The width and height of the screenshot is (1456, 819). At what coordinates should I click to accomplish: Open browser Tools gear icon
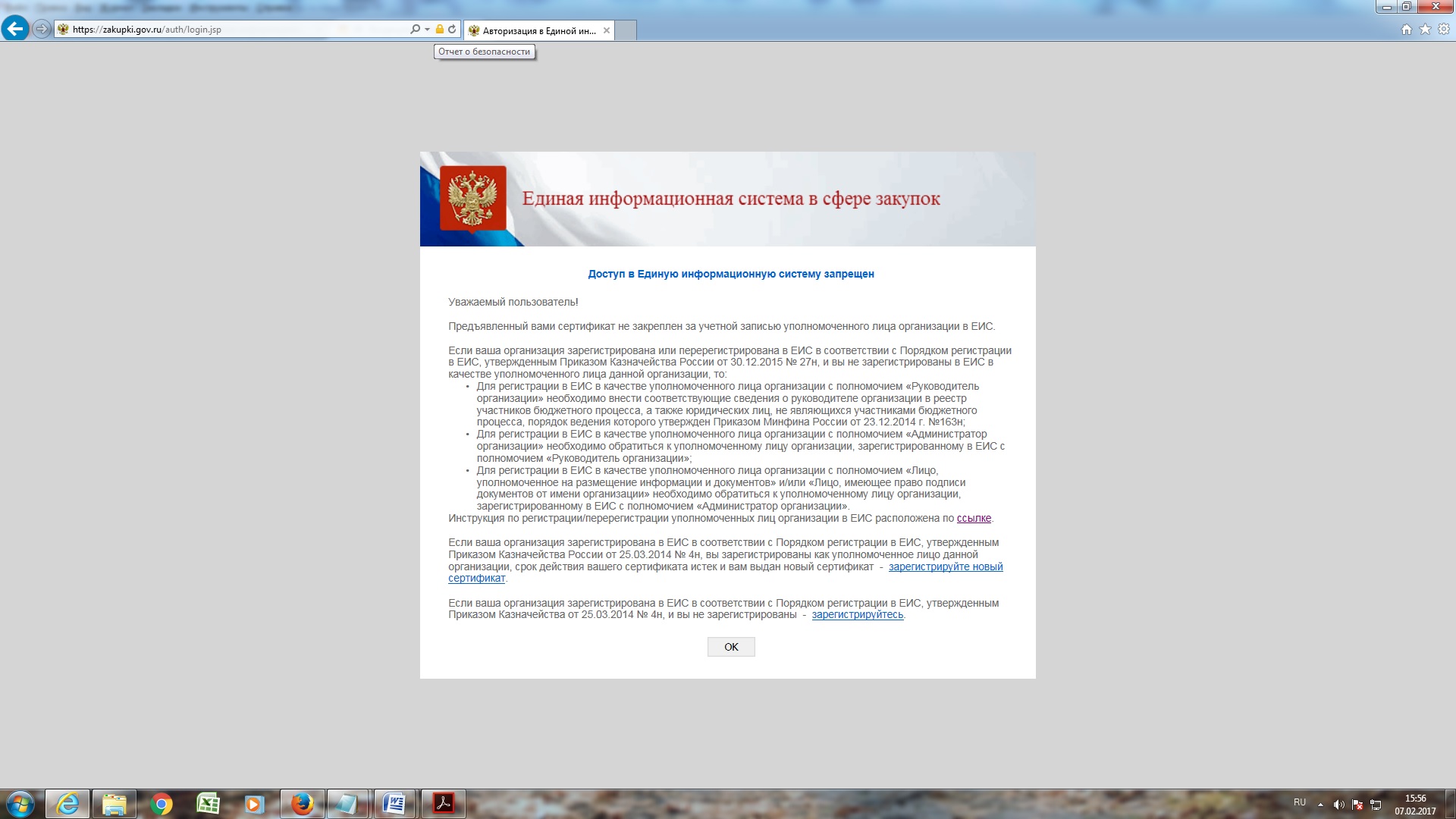click(x=1443, y=30)
